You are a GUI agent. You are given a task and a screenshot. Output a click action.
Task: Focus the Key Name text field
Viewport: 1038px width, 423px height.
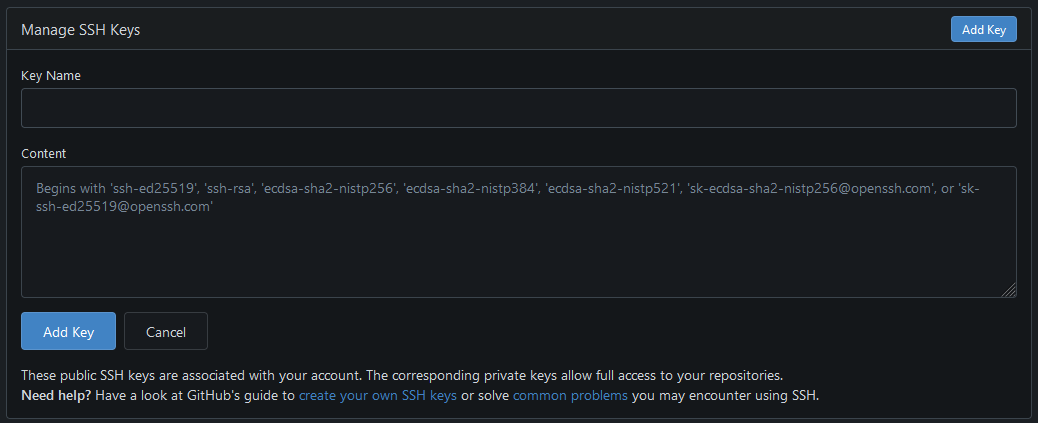(x=518, y=108)
